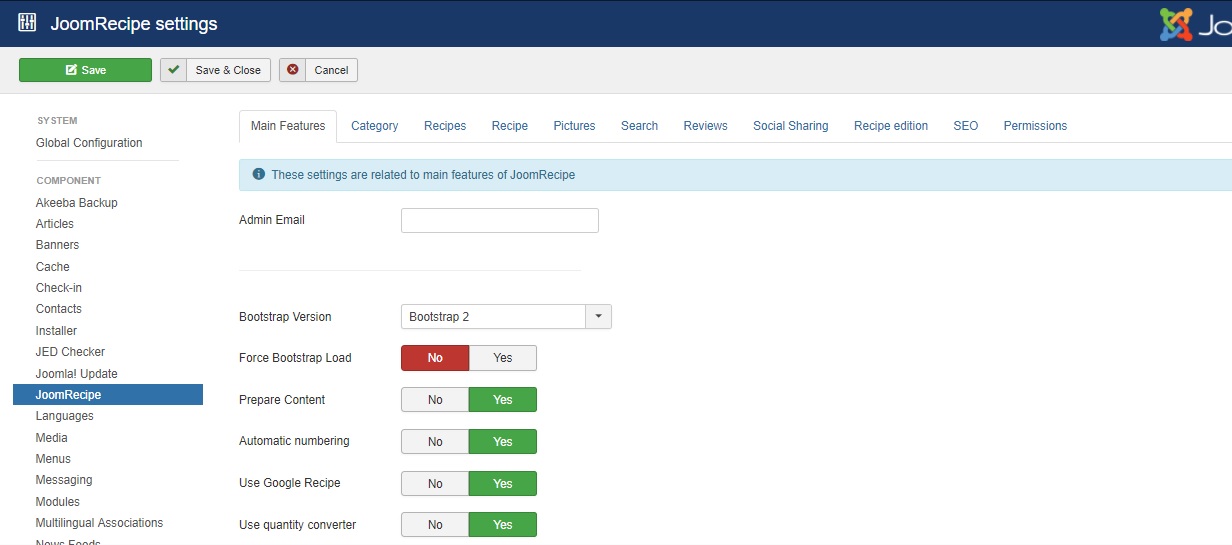The width and height of the screenshot is (1232, 545).
Task: Open Articles component settings
Action: pyautogui.click(x=55, y=224)
